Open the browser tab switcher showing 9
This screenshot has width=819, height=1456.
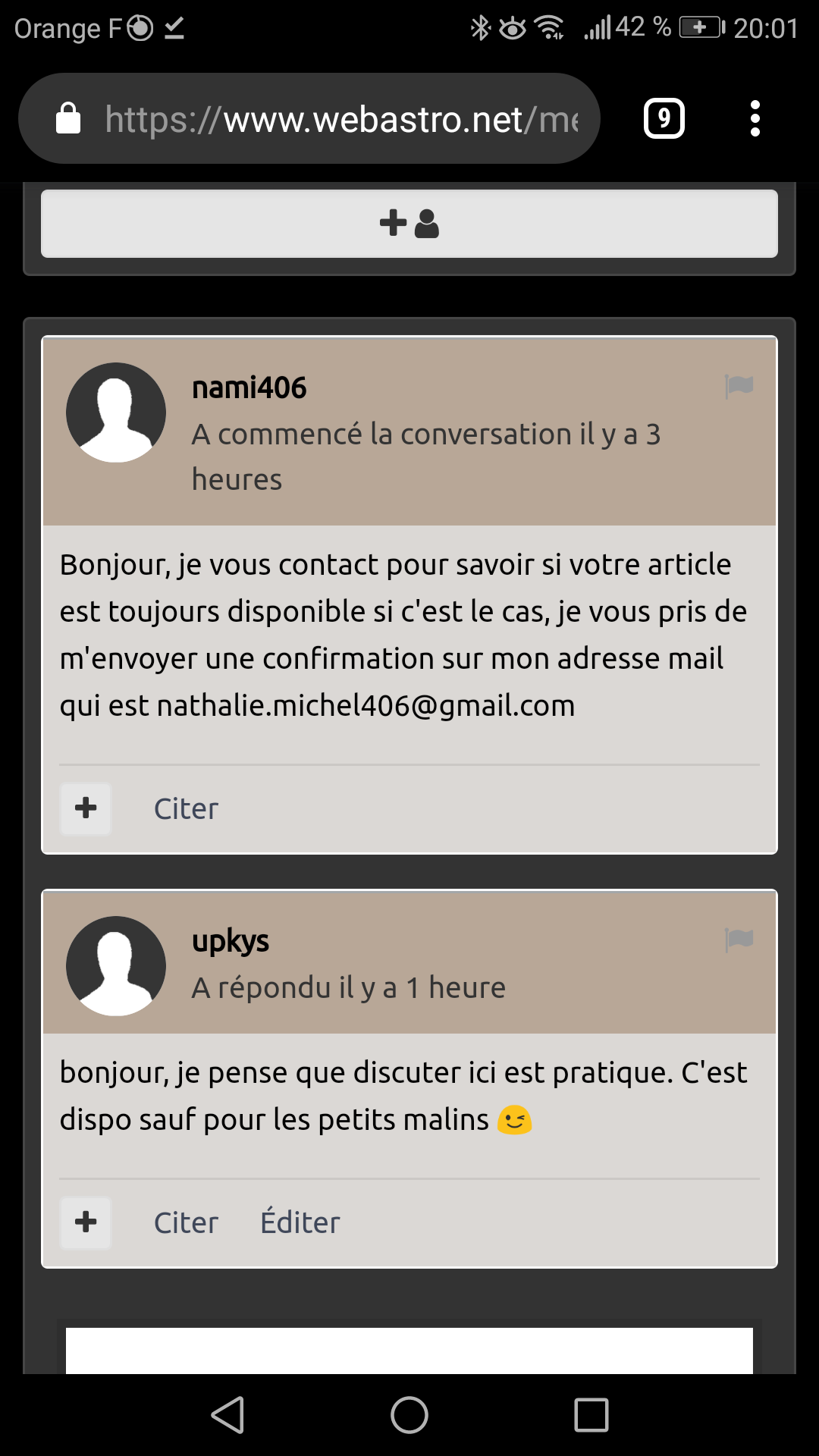coord(664,118)
